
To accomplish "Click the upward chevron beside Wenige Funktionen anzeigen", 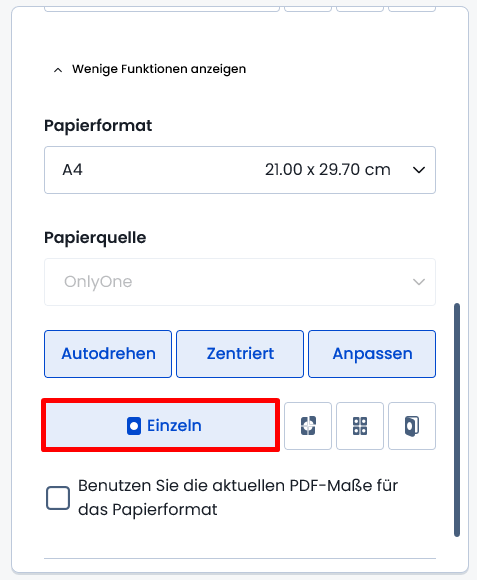I will pyautogui.click(x=58, y=70).
